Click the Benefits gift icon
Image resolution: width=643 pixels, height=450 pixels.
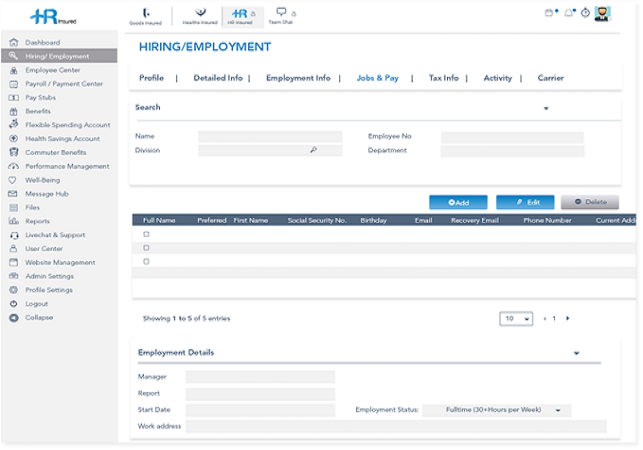click(14, 111)
